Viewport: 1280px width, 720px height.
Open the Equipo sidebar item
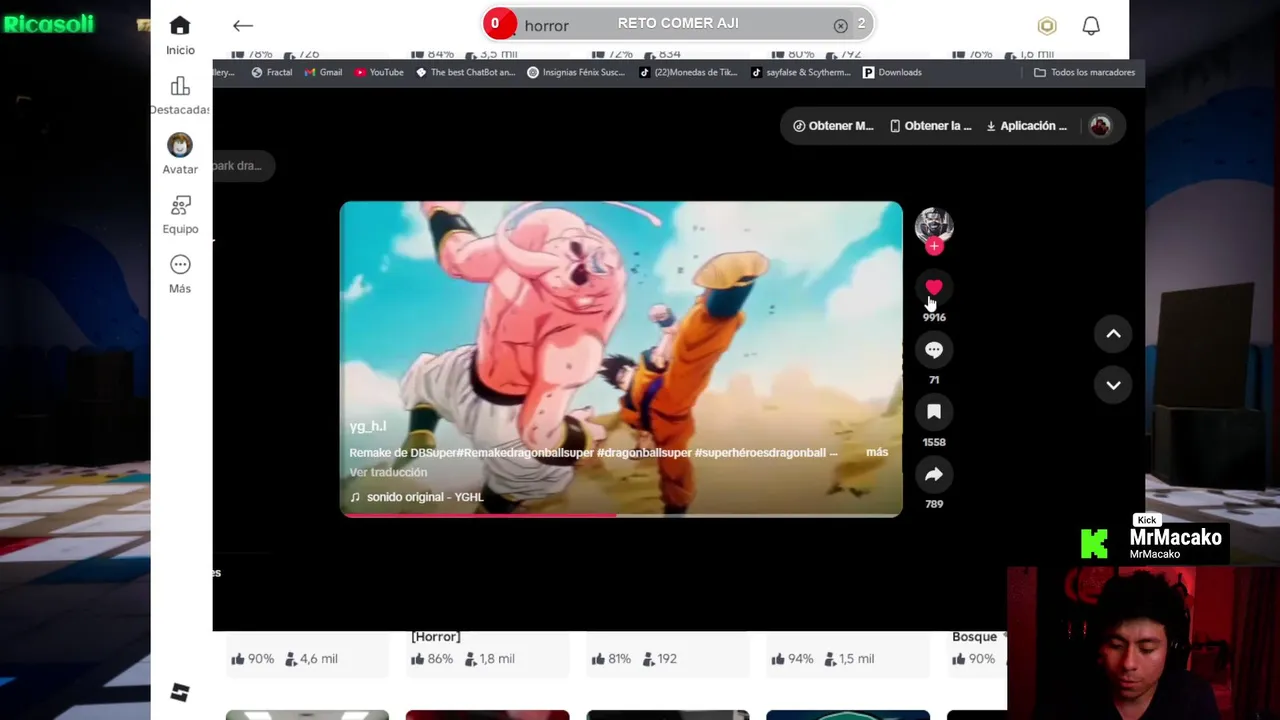(180, 215)
